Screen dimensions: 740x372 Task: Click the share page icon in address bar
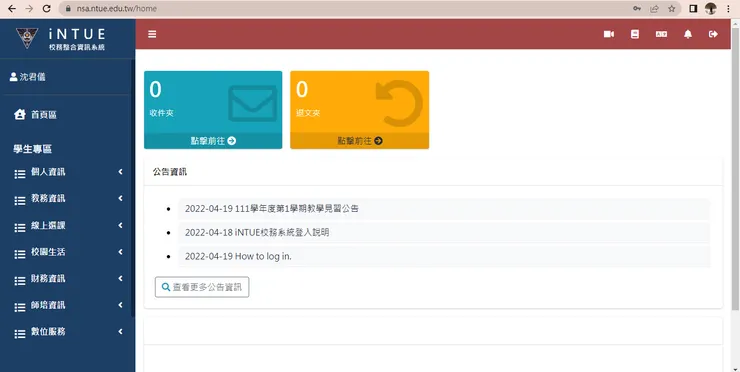pyautogui.click(x=654, y=8)
